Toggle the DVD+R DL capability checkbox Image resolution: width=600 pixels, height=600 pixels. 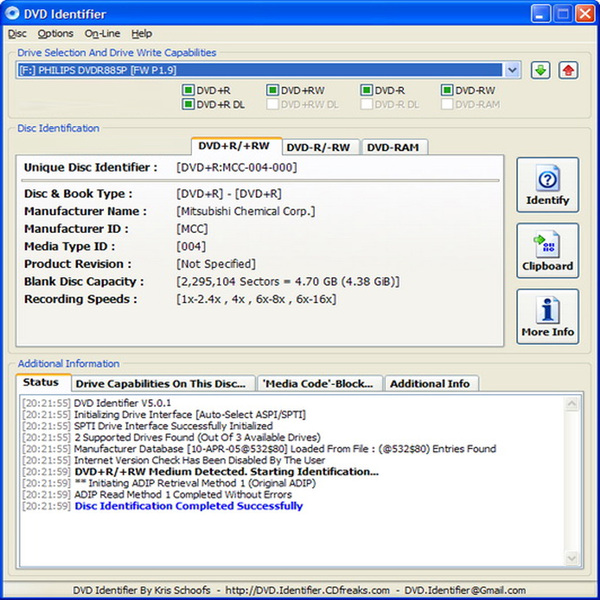pos(188,104)
